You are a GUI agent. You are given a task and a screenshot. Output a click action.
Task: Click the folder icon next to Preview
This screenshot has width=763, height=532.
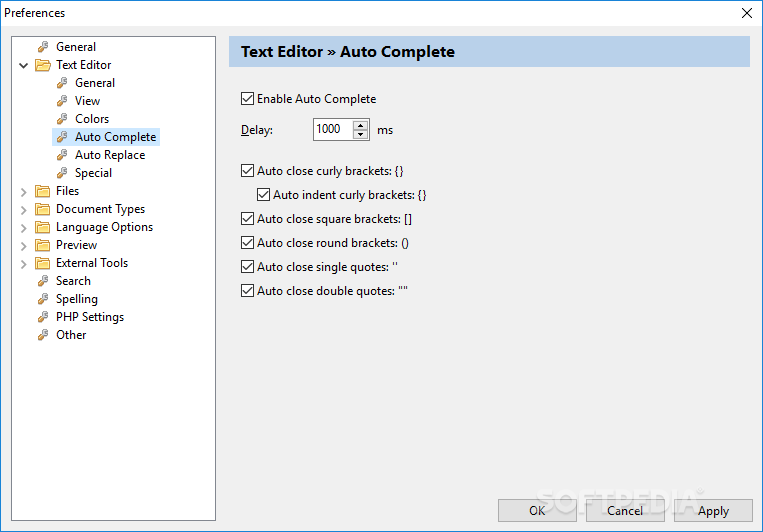tap(43, 245)
